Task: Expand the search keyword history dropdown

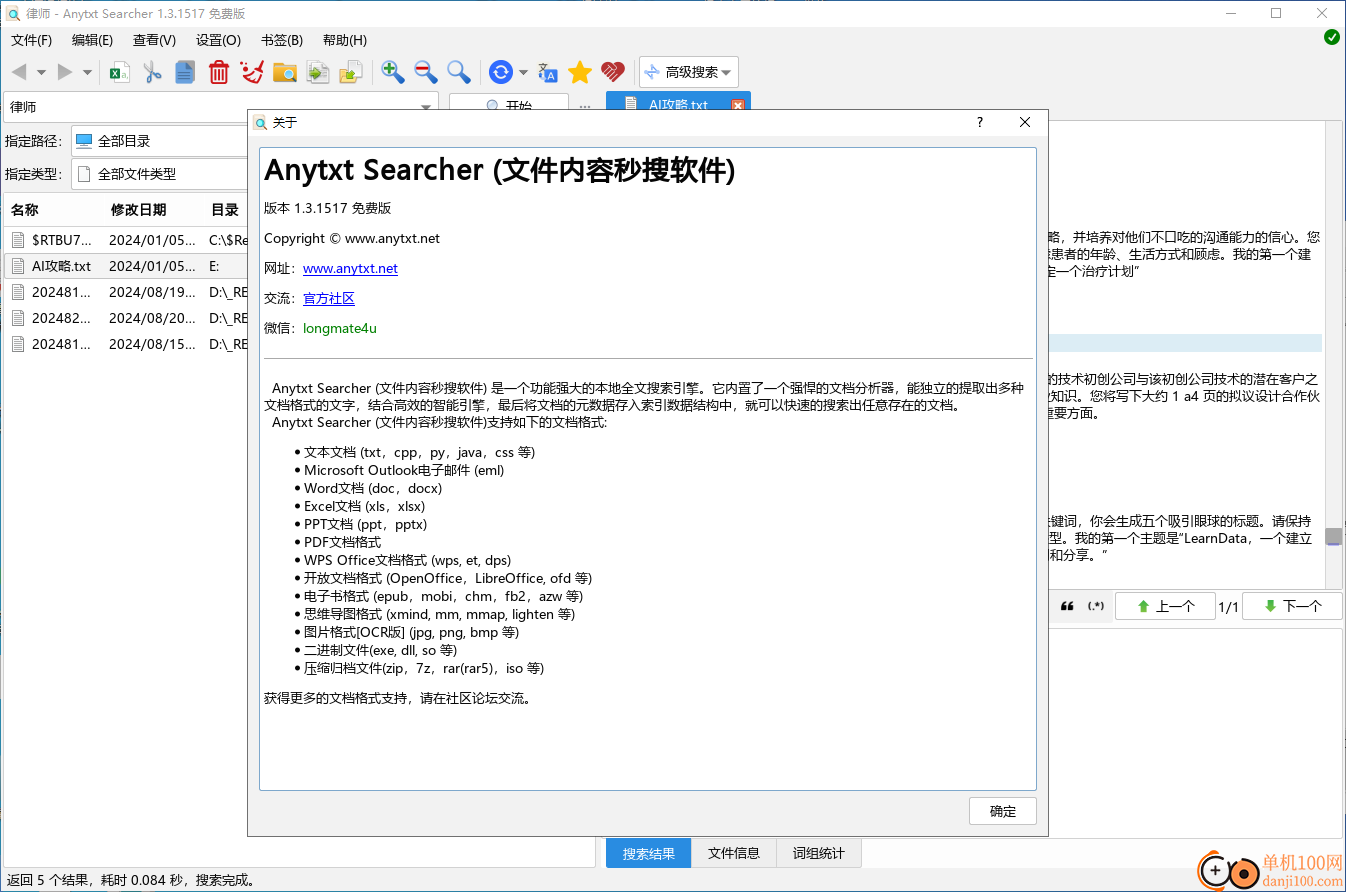Action: [x=427, y=107]
